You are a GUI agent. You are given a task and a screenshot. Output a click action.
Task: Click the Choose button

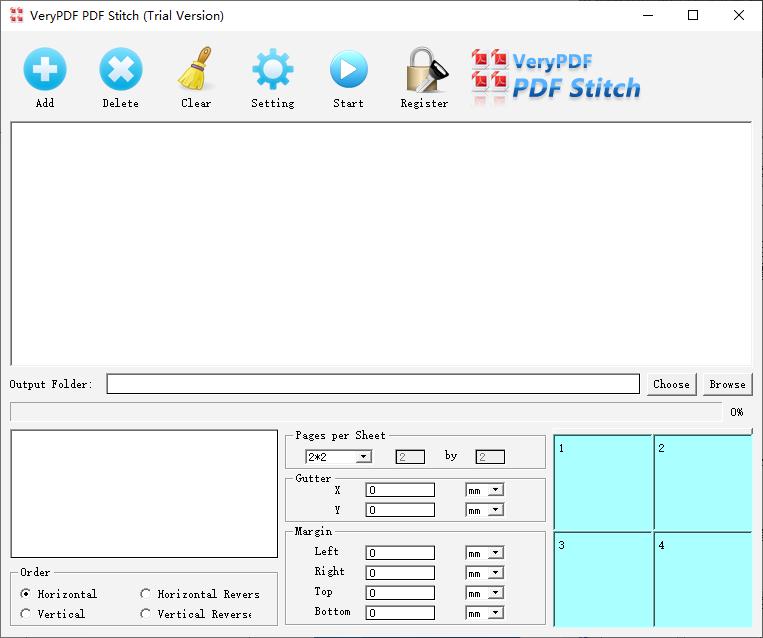coord(672,384)
